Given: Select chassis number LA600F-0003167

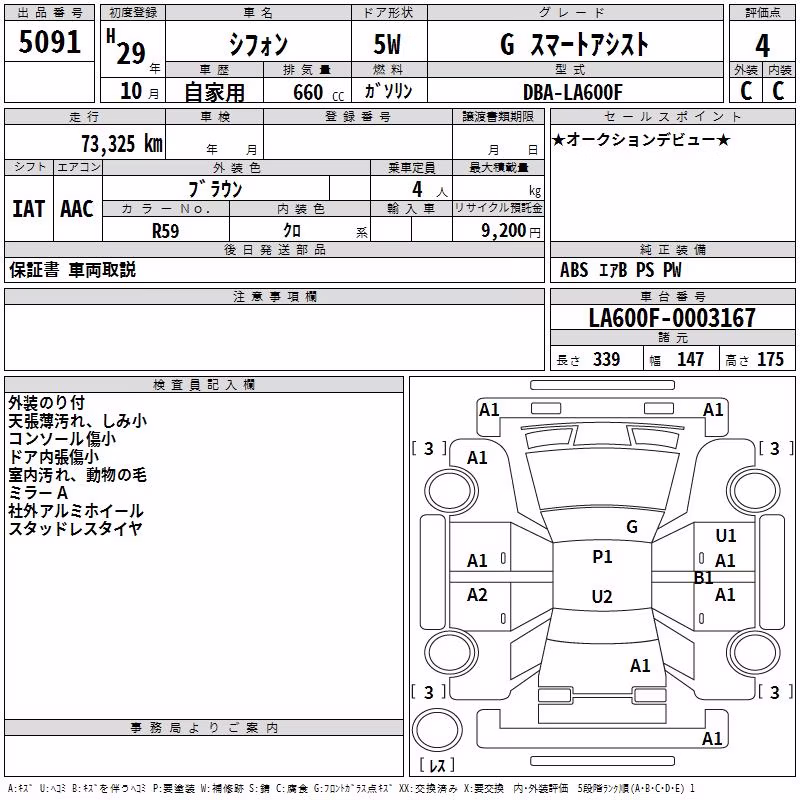Looking at the screenshot, I should [x=672, y=317].
